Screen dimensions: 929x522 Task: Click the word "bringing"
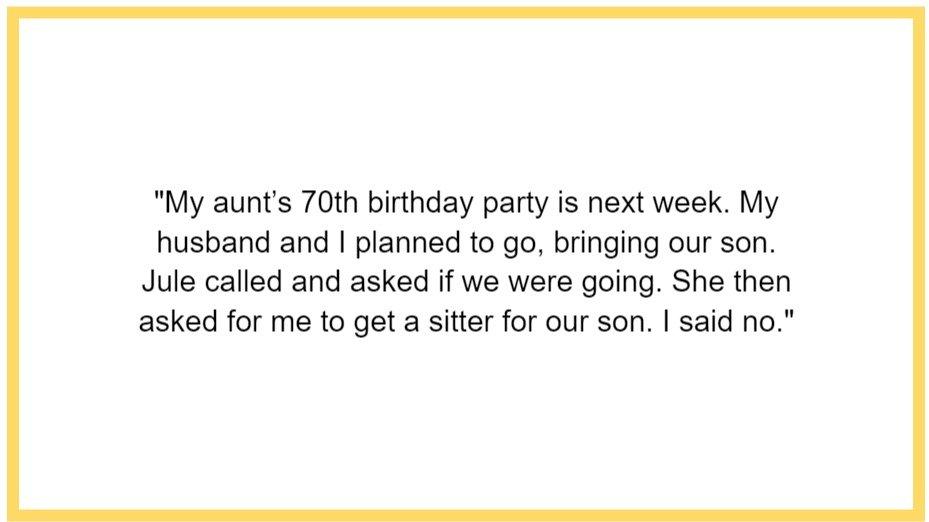[x=606, y=244]
